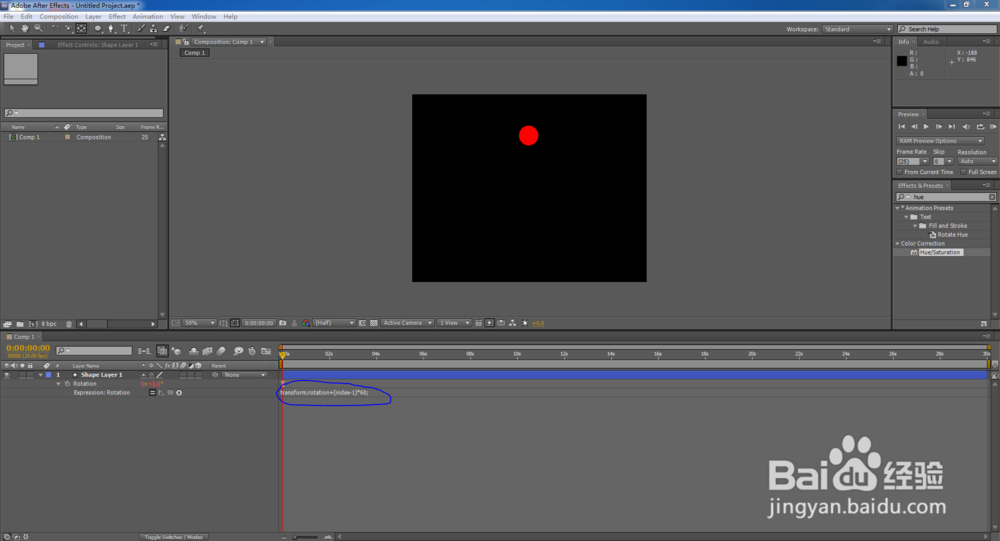Select the Unified Camera tool

click(x=68, y=29)
